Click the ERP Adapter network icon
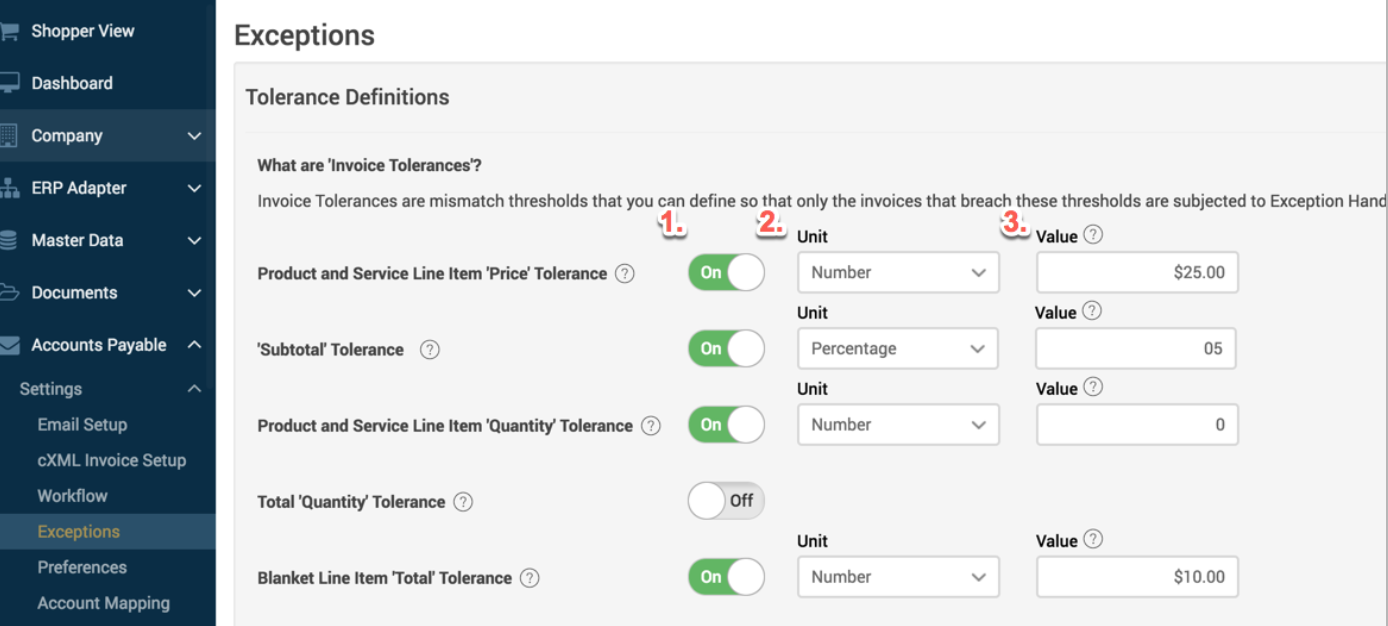 coord(9,188)
